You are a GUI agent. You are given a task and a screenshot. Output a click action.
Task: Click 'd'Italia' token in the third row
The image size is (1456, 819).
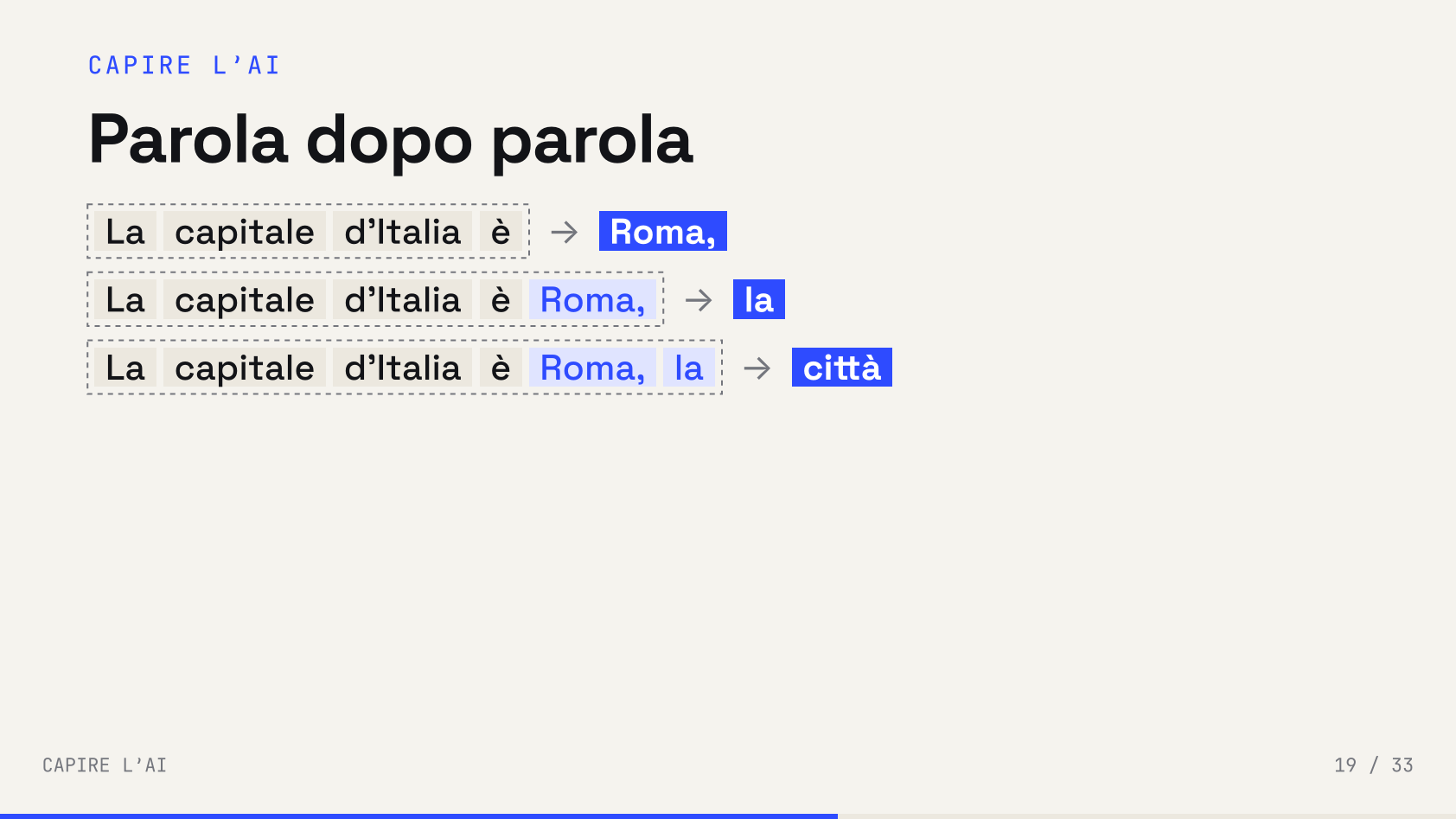click(403, 368)
